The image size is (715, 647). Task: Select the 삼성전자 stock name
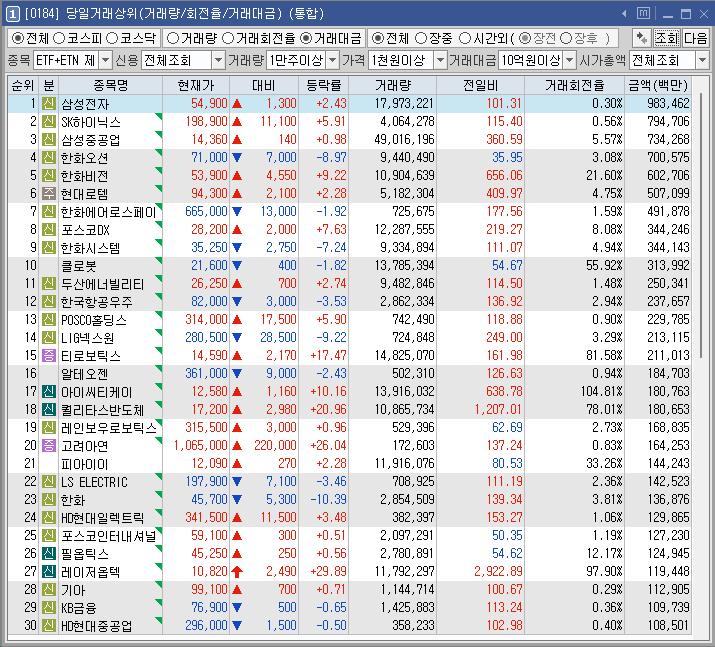(x=85, y=104)
